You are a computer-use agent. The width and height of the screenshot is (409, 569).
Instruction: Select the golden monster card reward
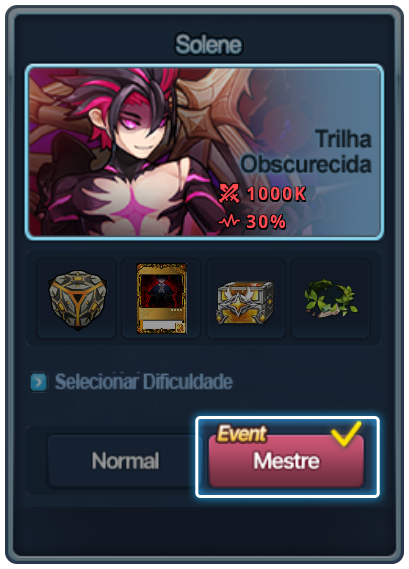point(161,299)
